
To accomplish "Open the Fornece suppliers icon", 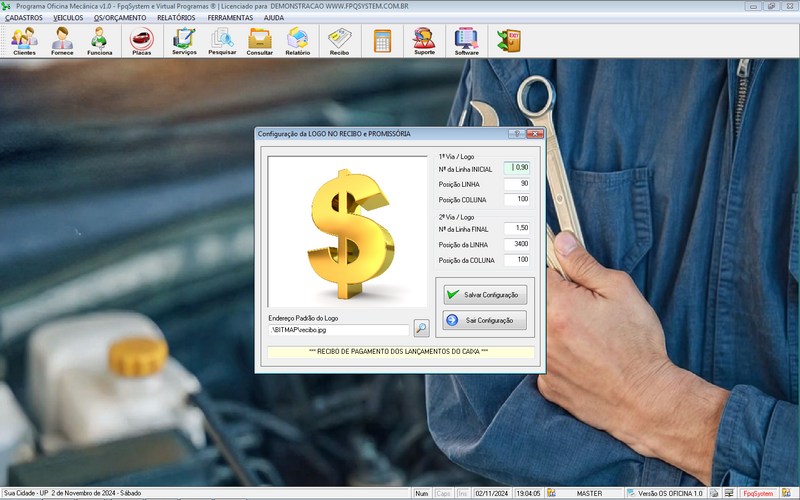I will coord(62,41).
